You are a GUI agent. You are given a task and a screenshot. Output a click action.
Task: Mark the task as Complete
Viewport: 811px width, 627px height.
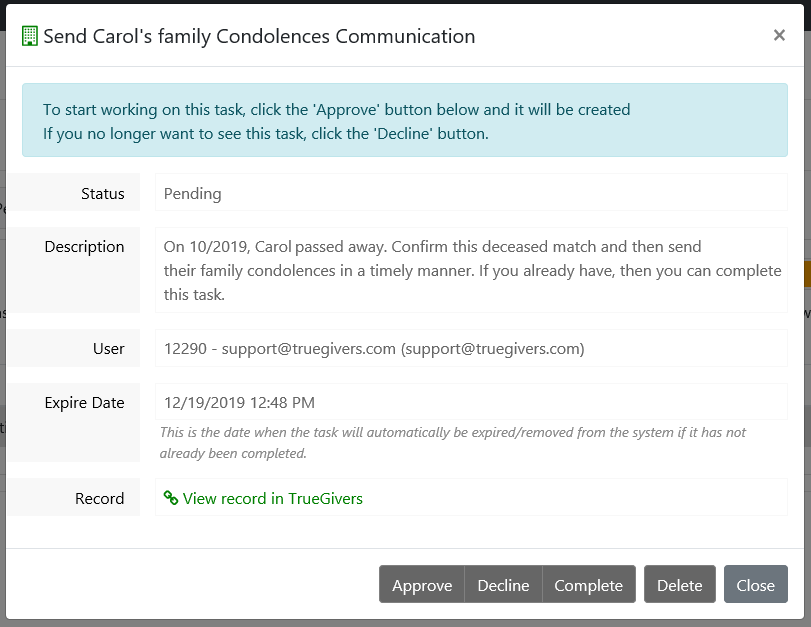point(589,585)
